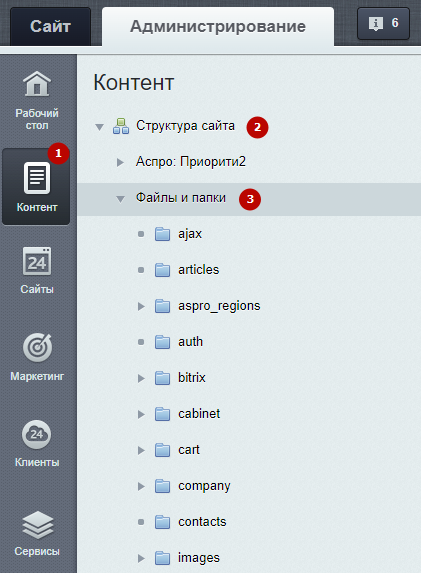Expand the Аспро: Приорити2 node
The height and width of the screenshot is (573, 421).
[120, 162]
